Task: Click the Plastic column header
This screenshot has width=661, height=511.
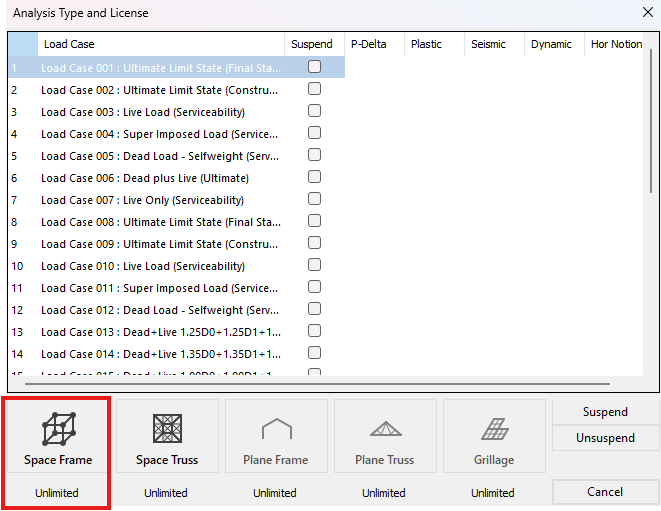Action: click(434, 44)
